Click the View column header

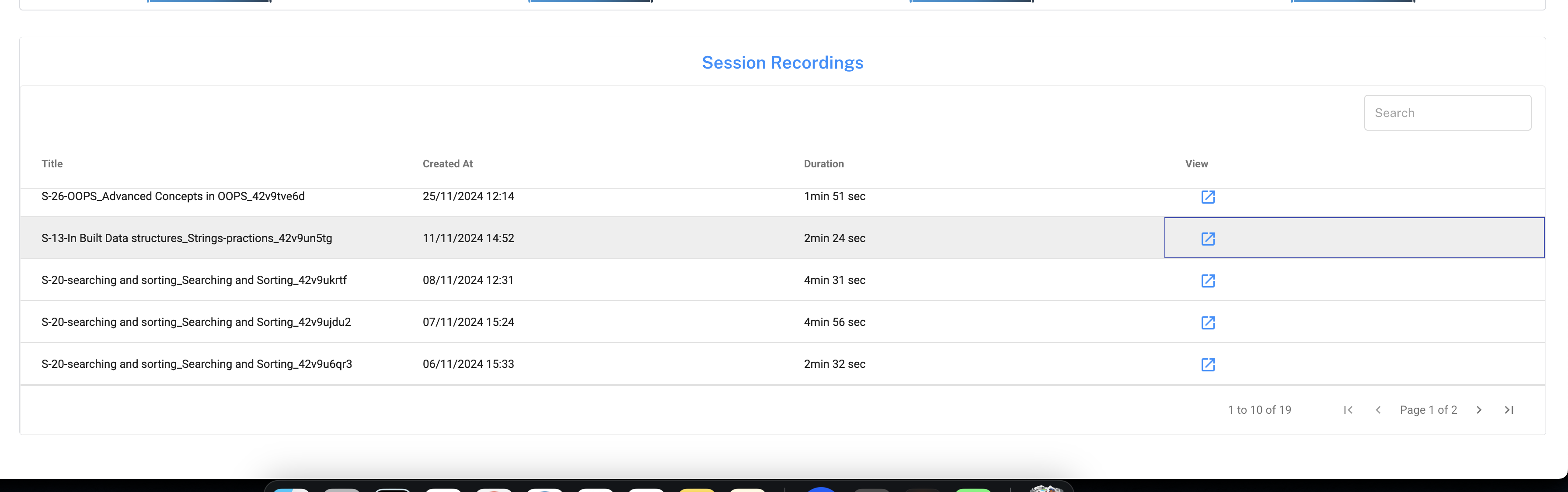pyautogui.click(x=1196, y=163)
